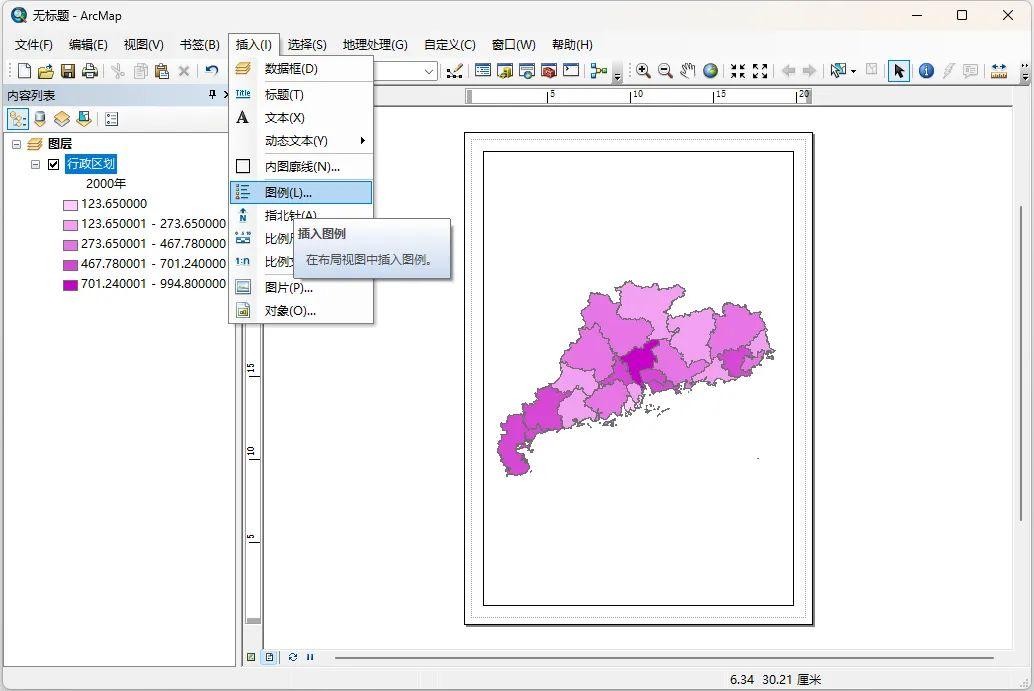This screenshot has width=1034, height=691.
Task: Select the Pan hand tool
Action: 688,71
